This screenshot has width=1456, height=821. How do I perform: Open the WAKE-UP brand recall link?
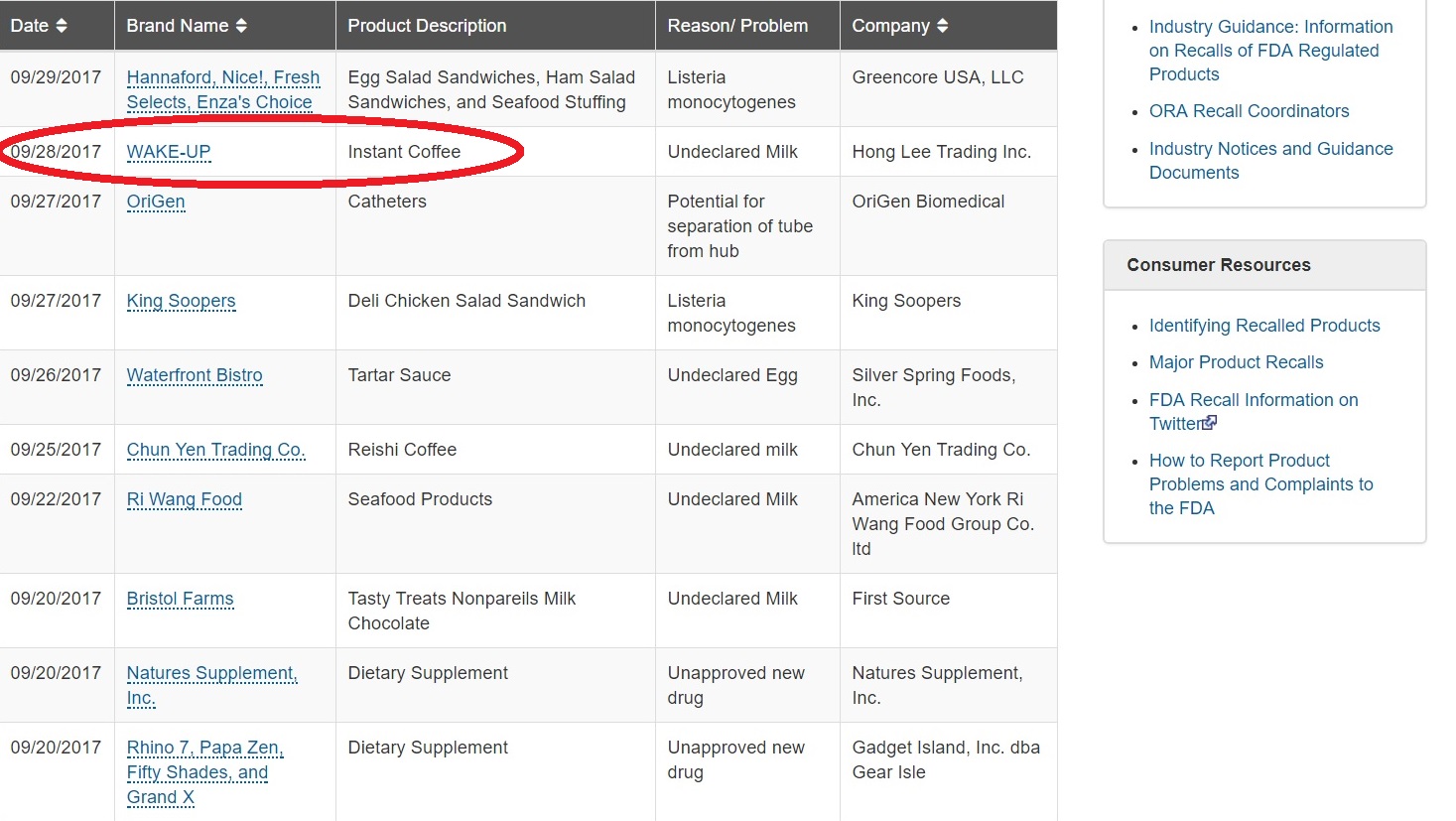[x=169, y=152]
